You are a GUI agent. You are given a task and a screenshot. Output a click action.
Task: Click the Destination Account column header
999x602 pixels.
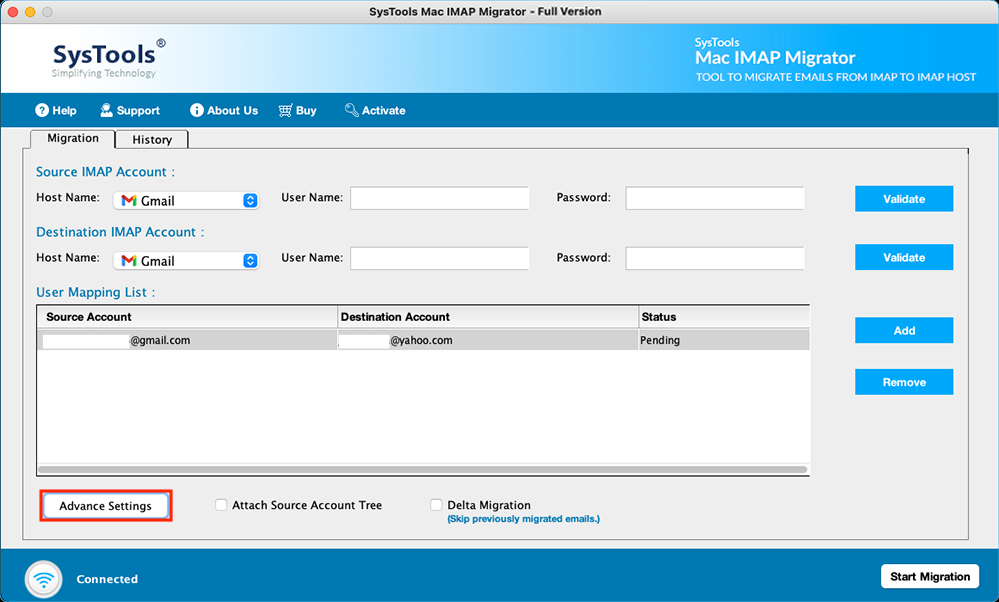[487, 317]
